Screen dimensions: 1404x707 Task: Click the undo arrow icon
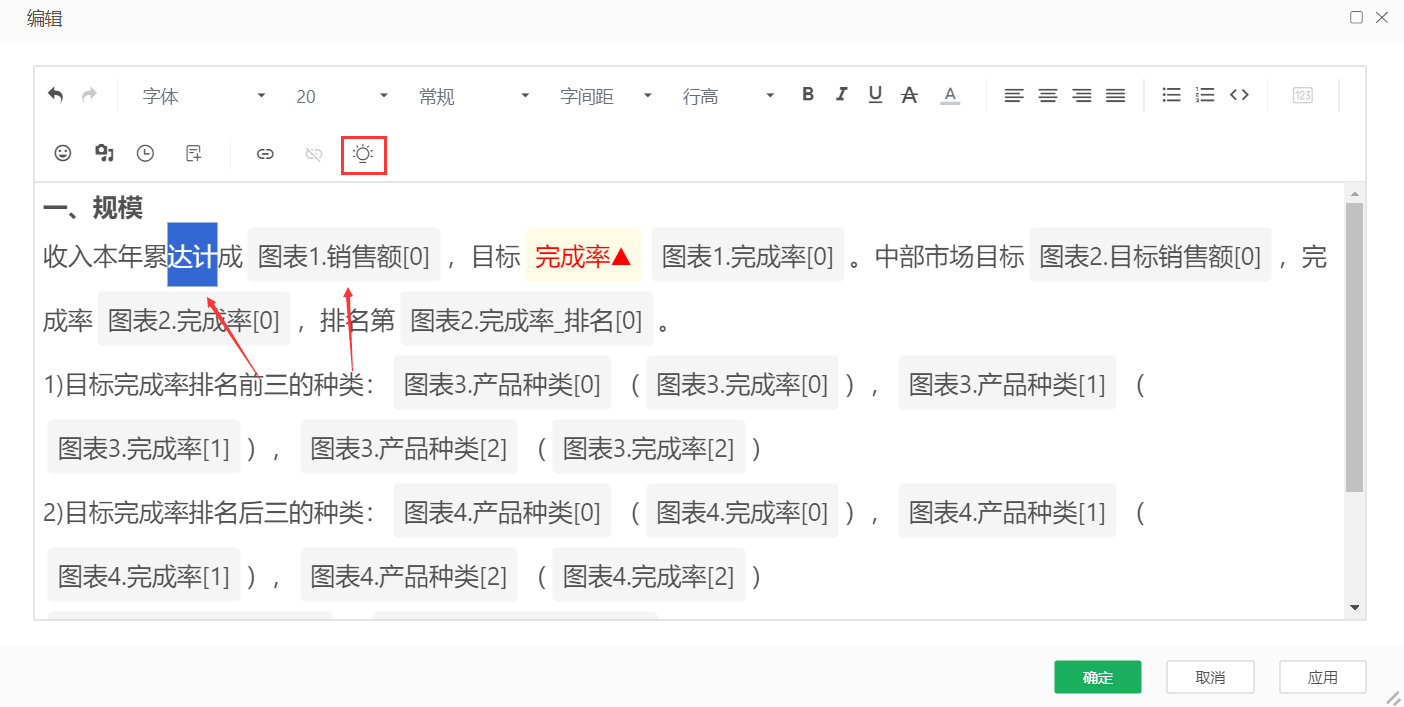[56, 95]
